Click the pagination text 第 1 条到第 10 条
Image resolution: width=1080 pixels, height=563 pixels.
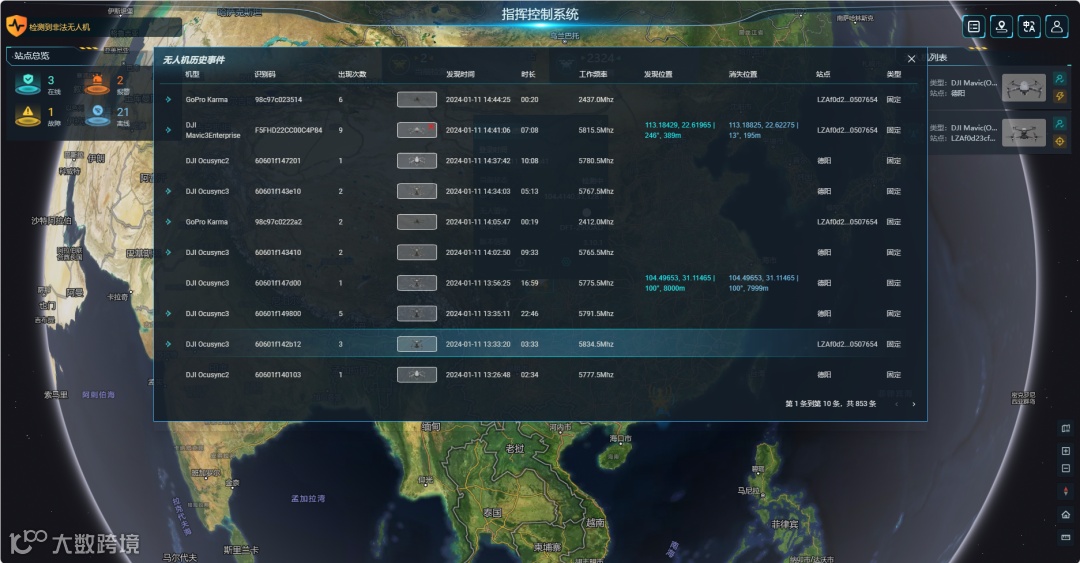(x=831, y=404)
